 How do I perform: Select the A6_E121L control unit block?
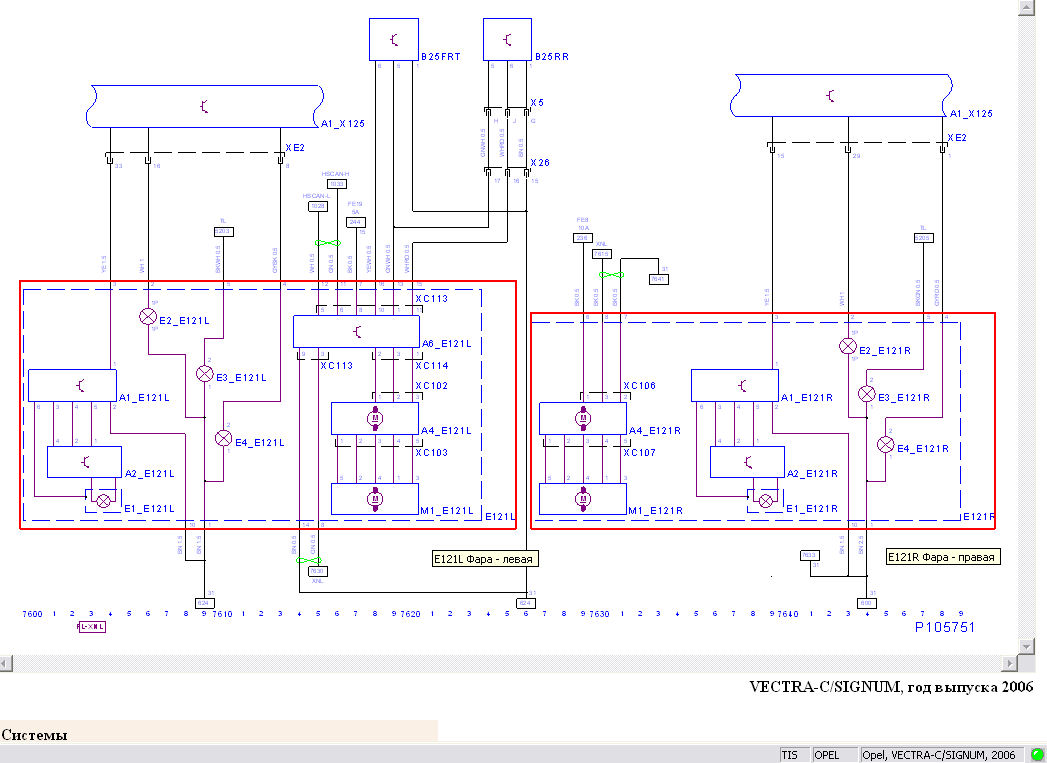pos(357,332)
